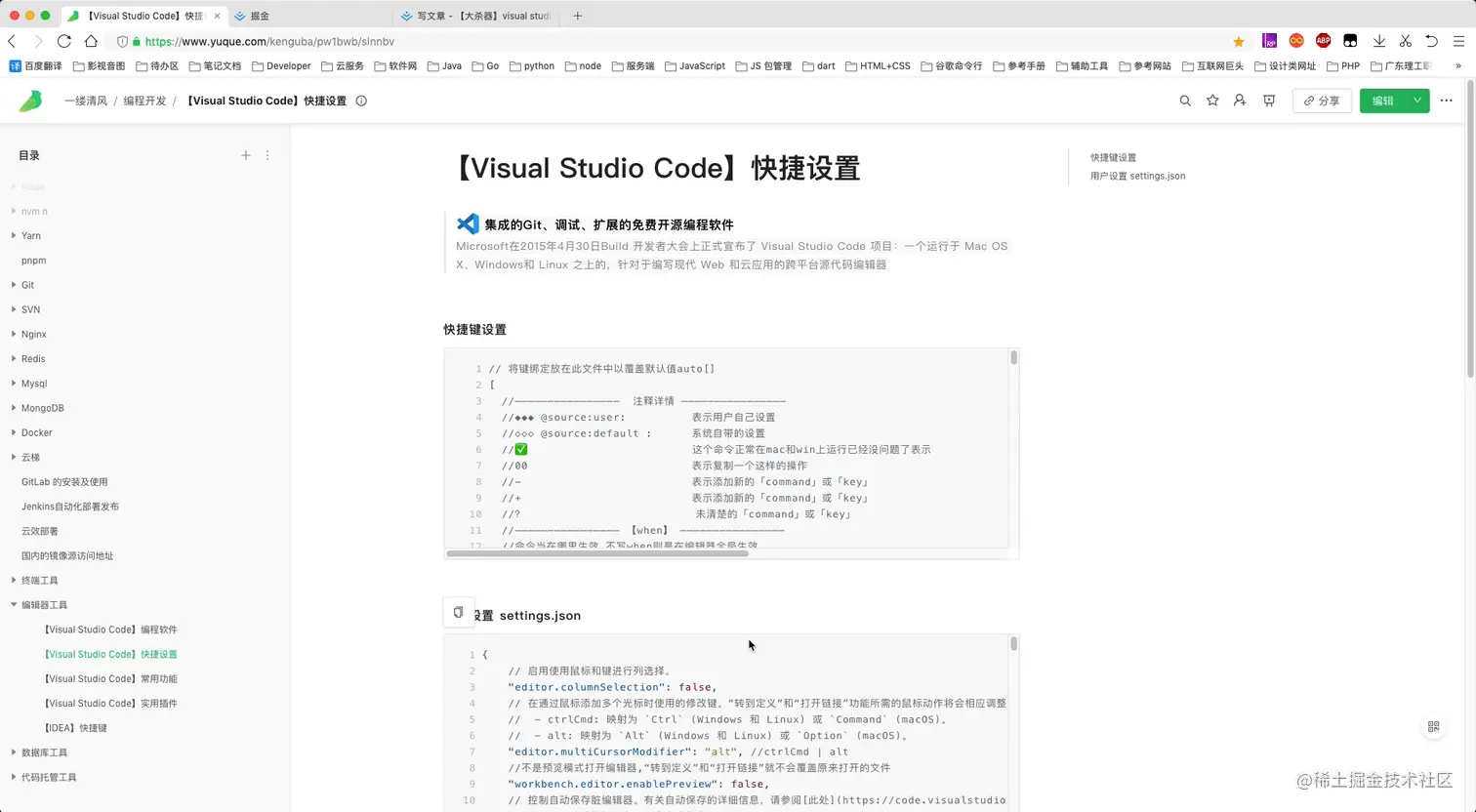
Task: Click the Yuque leaf logo
Action: [29, 101]
